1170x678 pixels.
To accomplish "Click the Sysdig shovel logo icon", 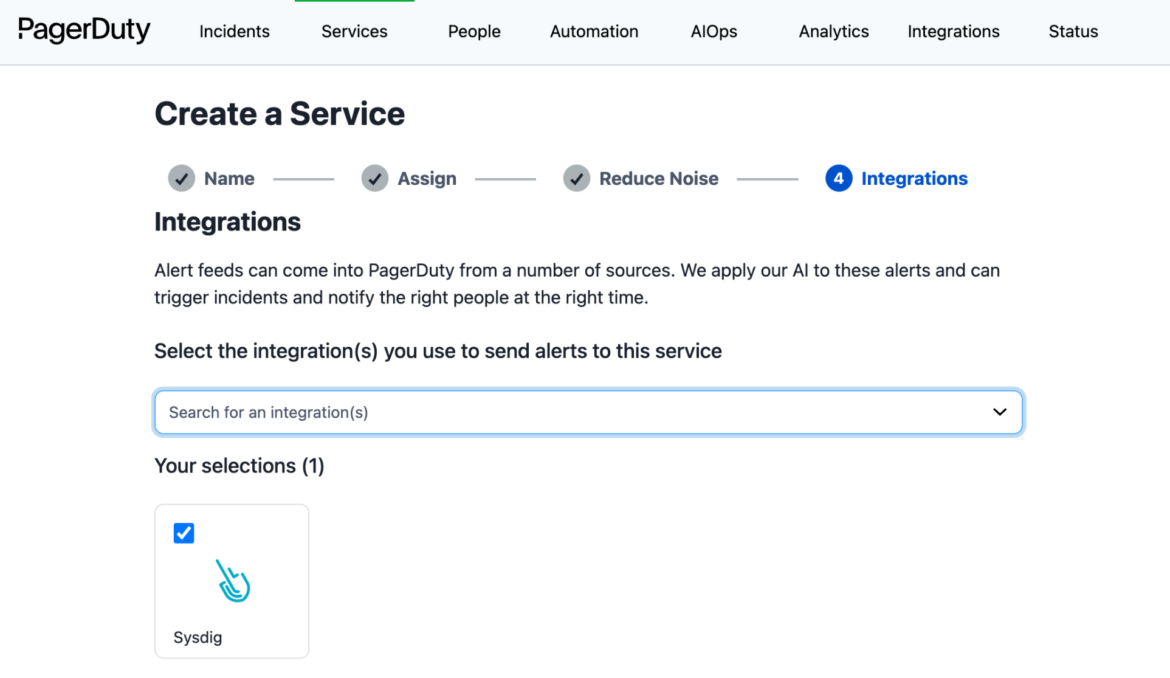I will coord(233,580).
